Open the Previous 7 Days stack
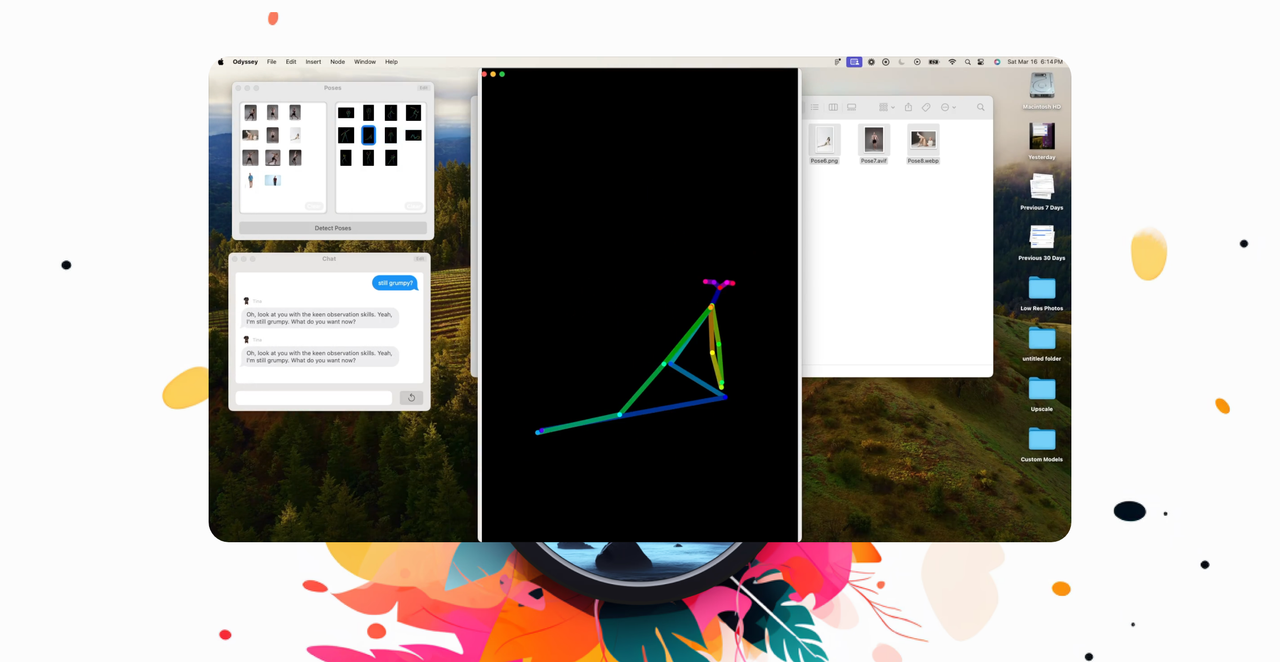1280x662 pixels. coord(1042,191)
